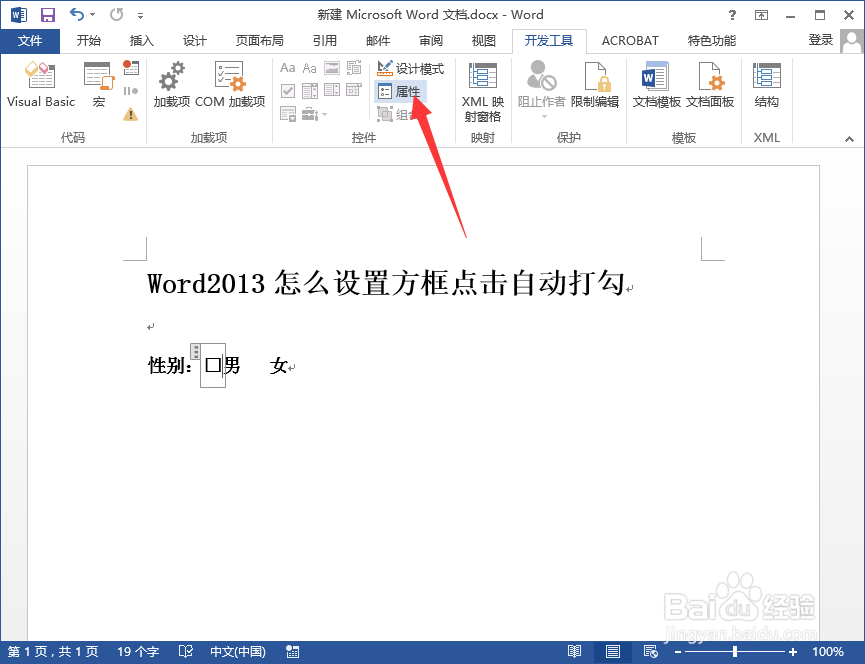Viewport: 865px width, 664px height.
Task: Switch to Print Layout view
Action: (612, 652)
